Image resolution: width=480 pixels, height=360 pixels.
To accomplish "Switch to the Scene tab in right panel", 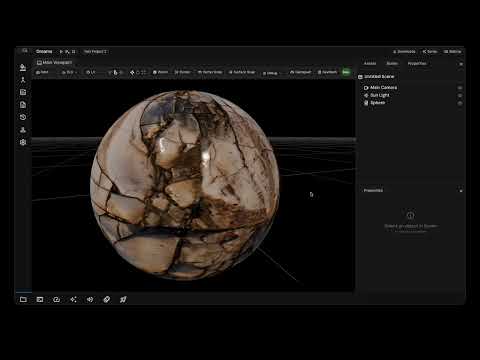I will click(392, 63).
